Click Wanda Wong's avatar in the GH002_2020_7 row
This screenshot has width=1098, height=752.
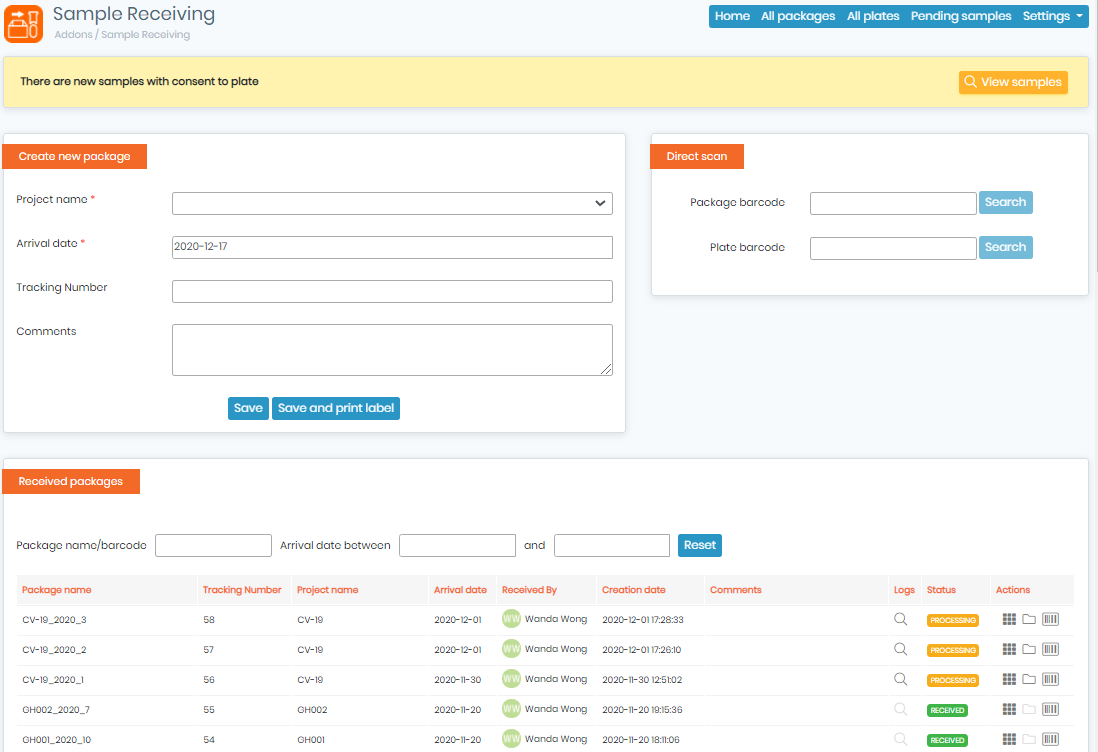tap(511, 709)
